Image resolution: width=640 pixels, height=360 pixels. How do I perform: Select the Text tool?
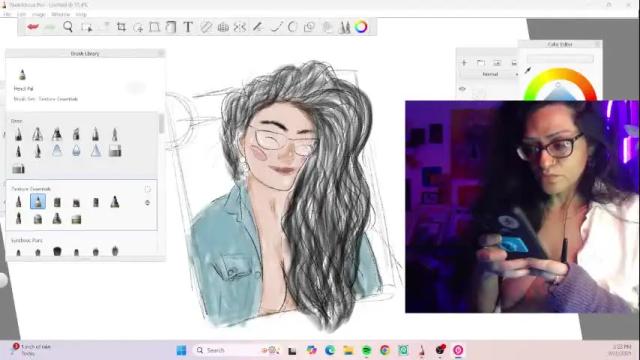point(188,27)
